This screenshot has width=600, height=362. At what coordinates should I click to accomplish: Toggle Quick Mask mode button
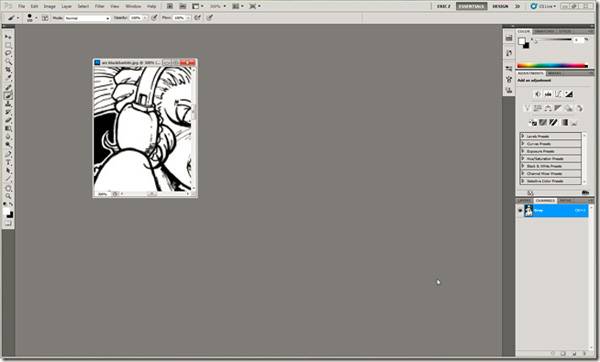coord(8,223)
